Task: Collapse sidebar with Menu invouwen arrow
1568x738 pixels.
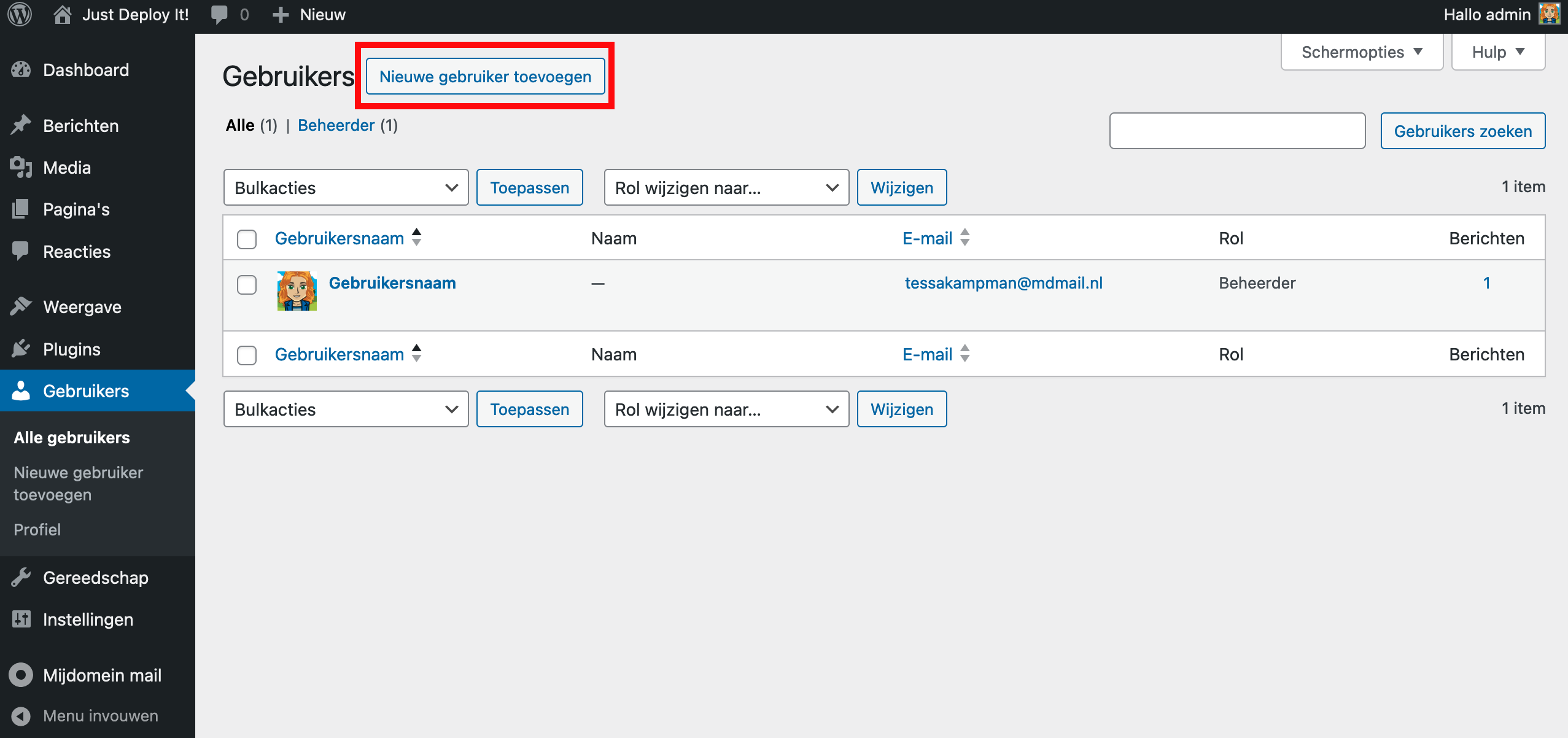Action: click(21, 715)
